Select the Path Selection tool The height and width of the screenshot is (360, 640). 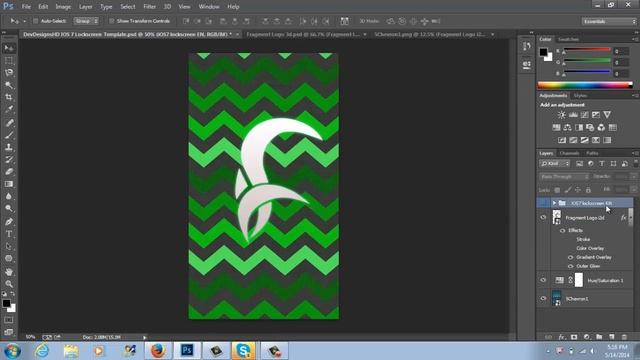pos(9,247)
